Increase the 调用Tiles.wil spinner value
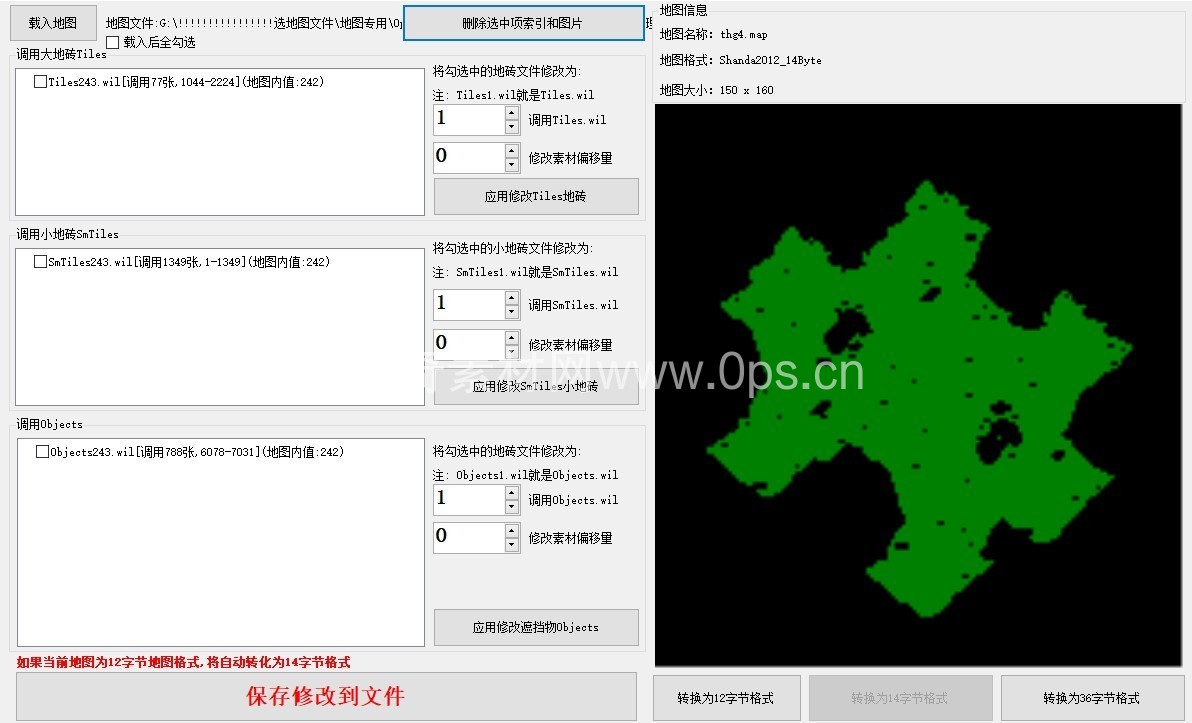1192x723 pixels. (x=512, y=113)
